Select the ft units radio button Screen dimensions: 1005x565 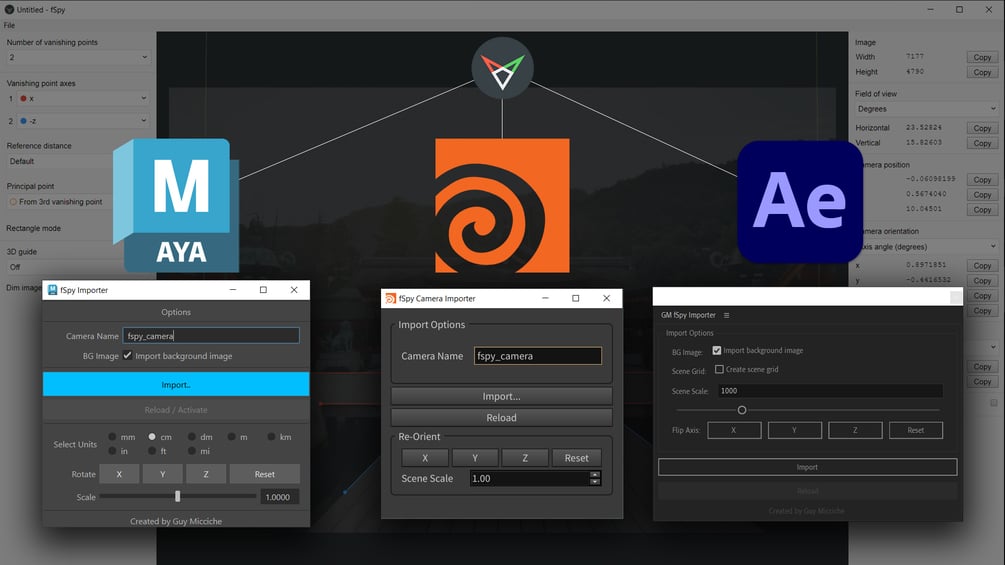(152, 451)
